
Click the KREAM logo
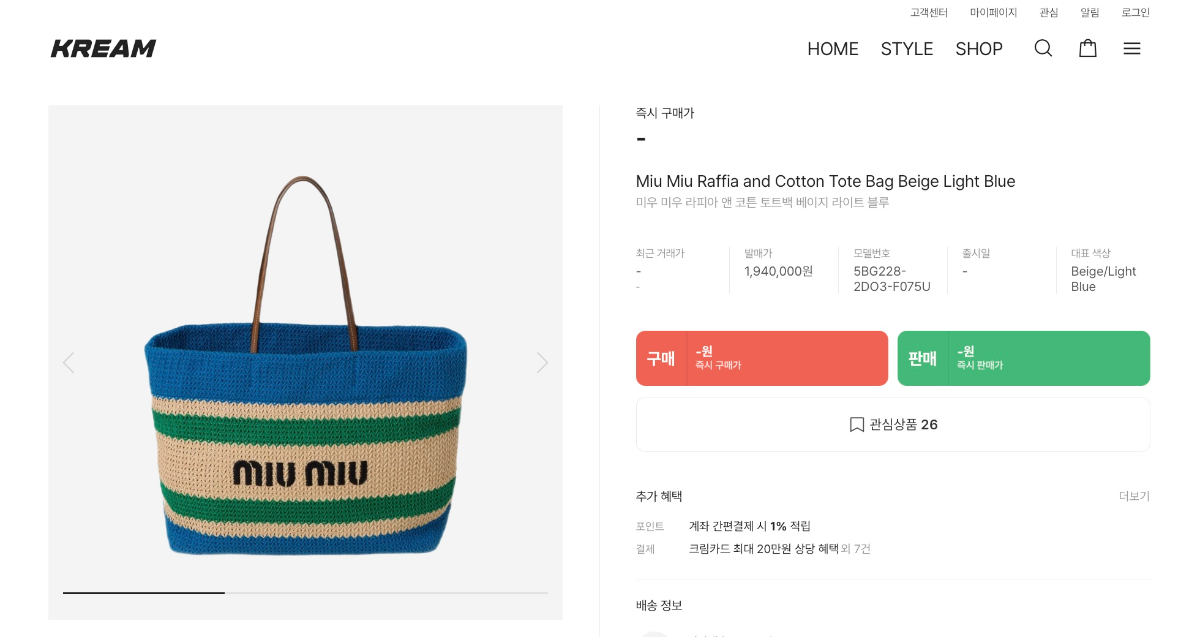103,48
